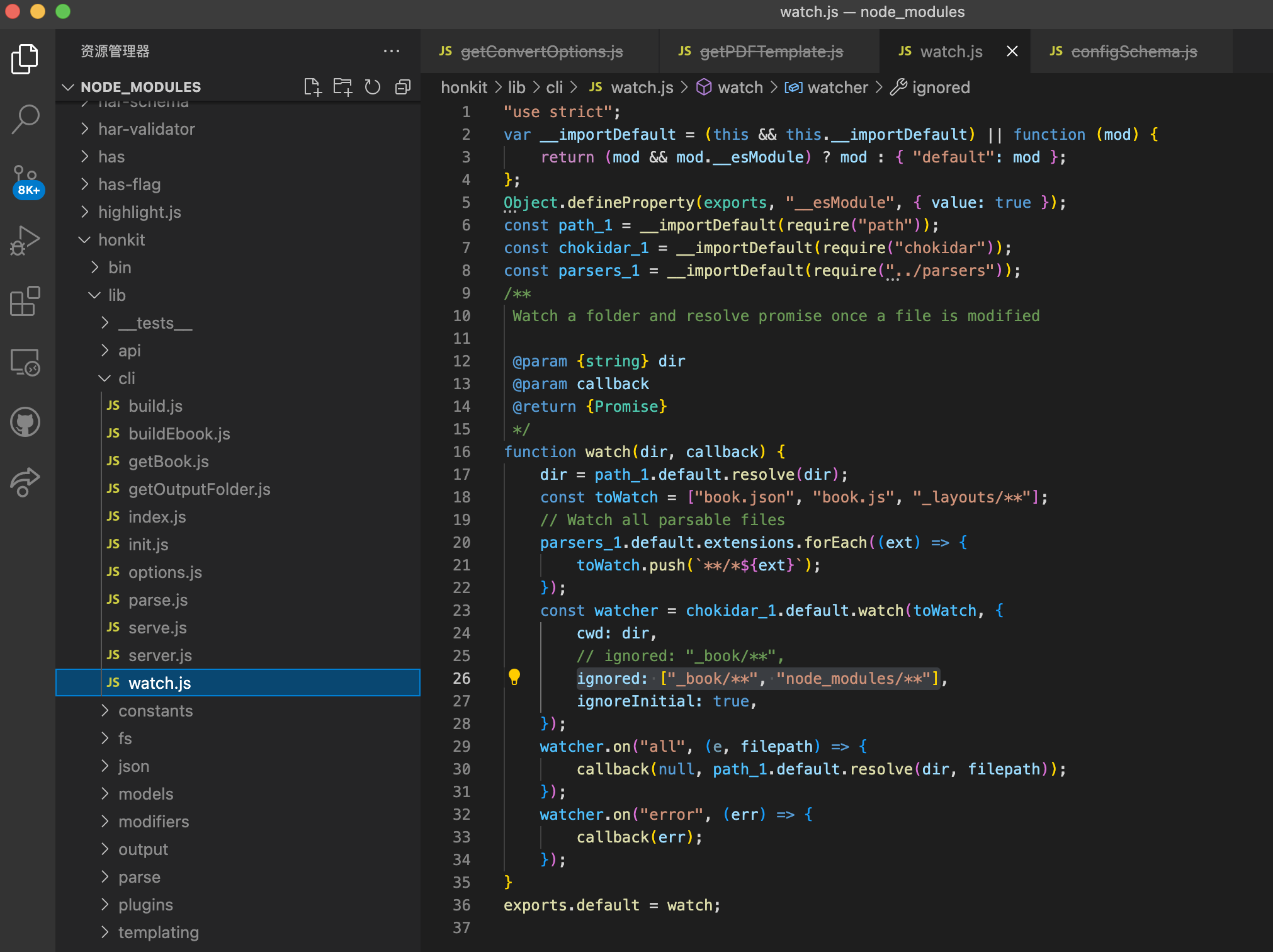The width and height of the screenshot is (1273, 952).
Task: Open getOutputFolder.js in the explorer
Action: pos(238,489)
